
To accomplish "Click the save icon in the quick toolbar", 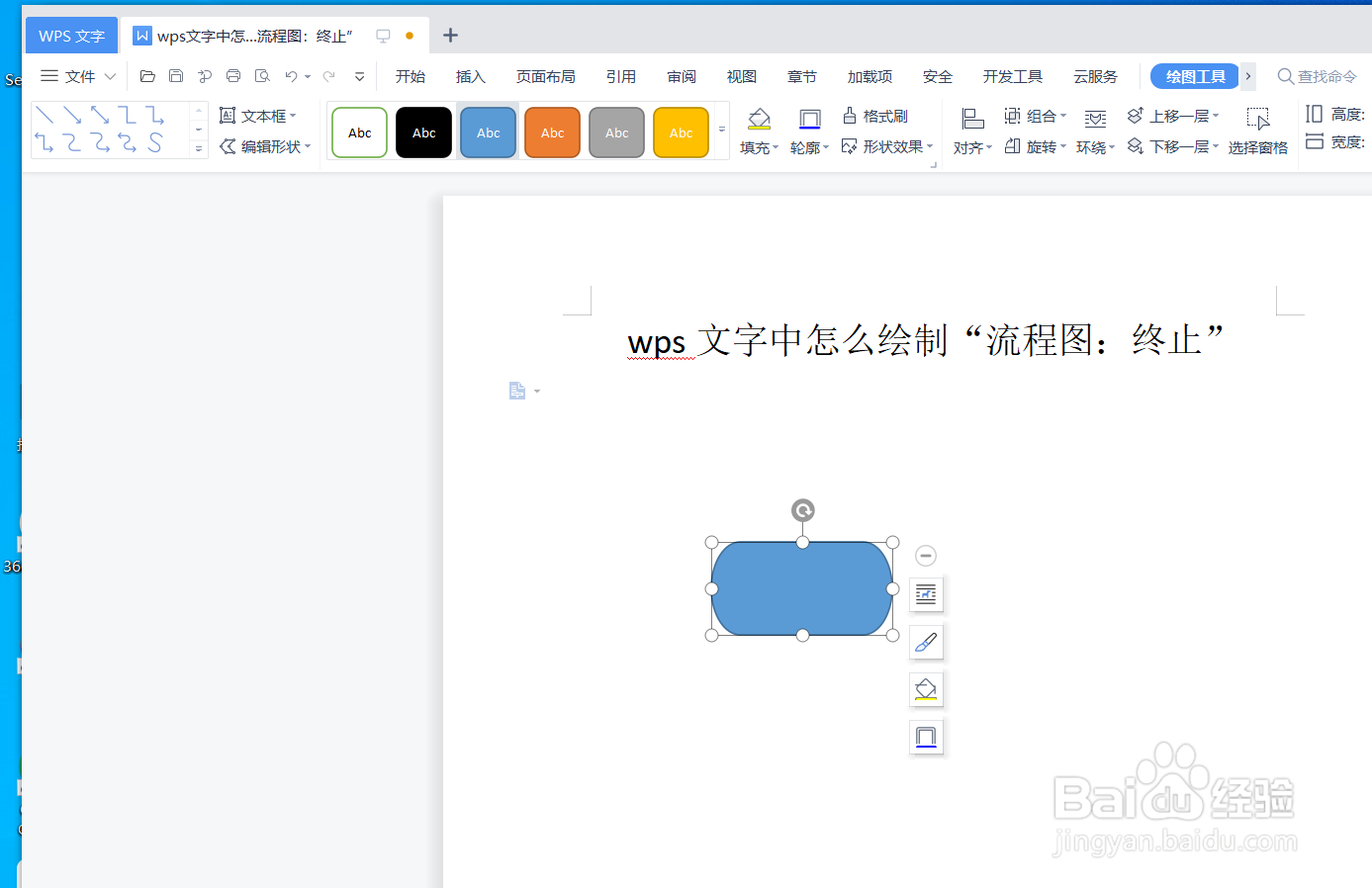I will tap(176, 76).
